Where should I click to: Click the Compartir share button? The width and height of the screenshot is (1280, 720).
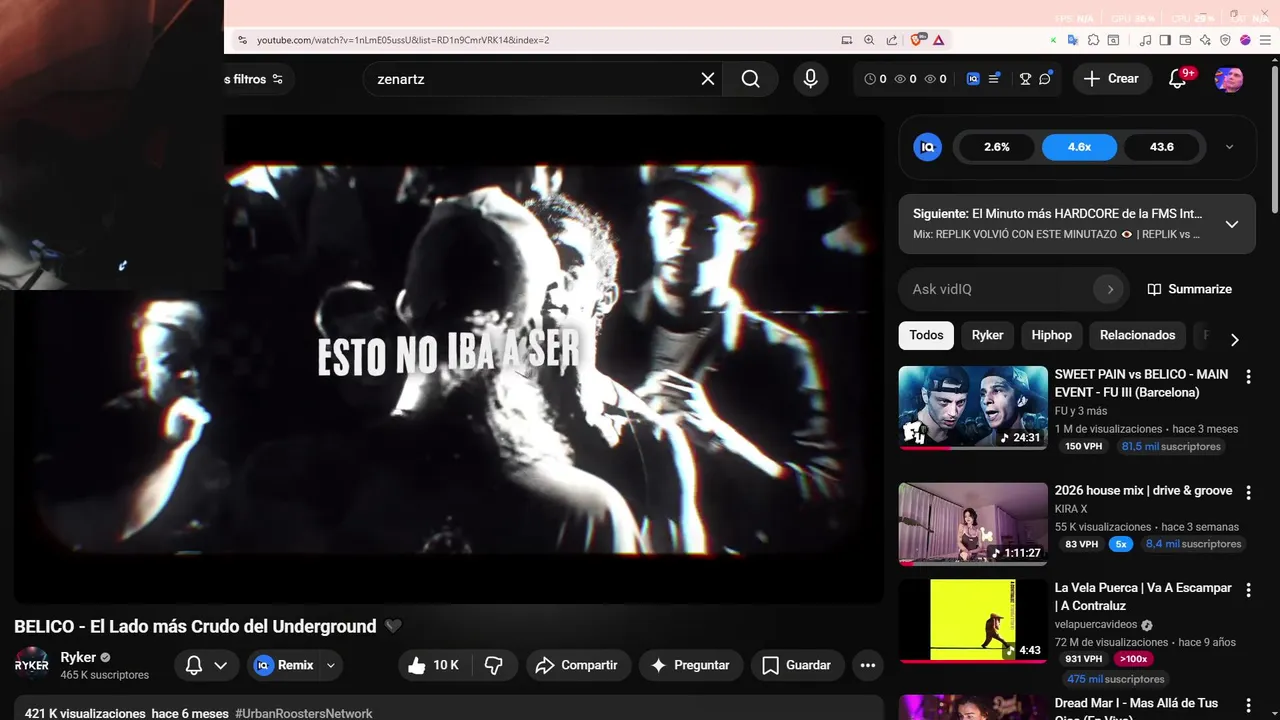[577, 665]
